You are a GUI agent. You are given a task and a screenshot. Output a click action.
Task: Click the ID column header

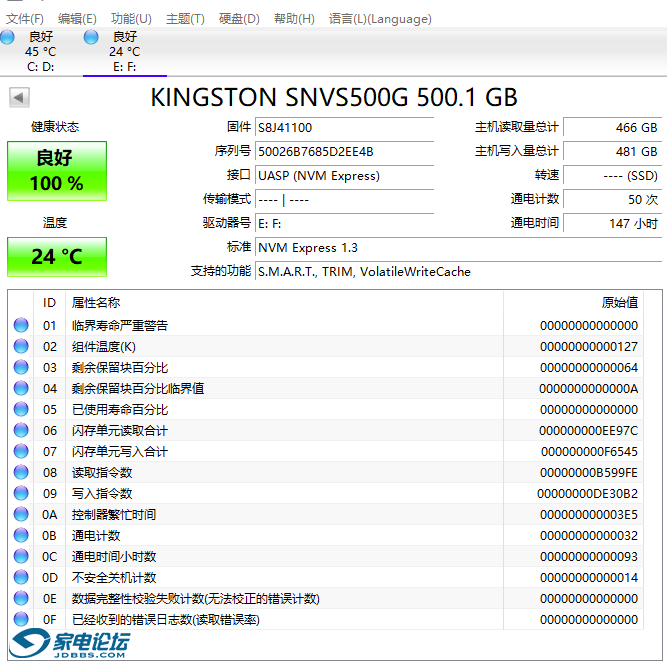(x=50, y=303)
